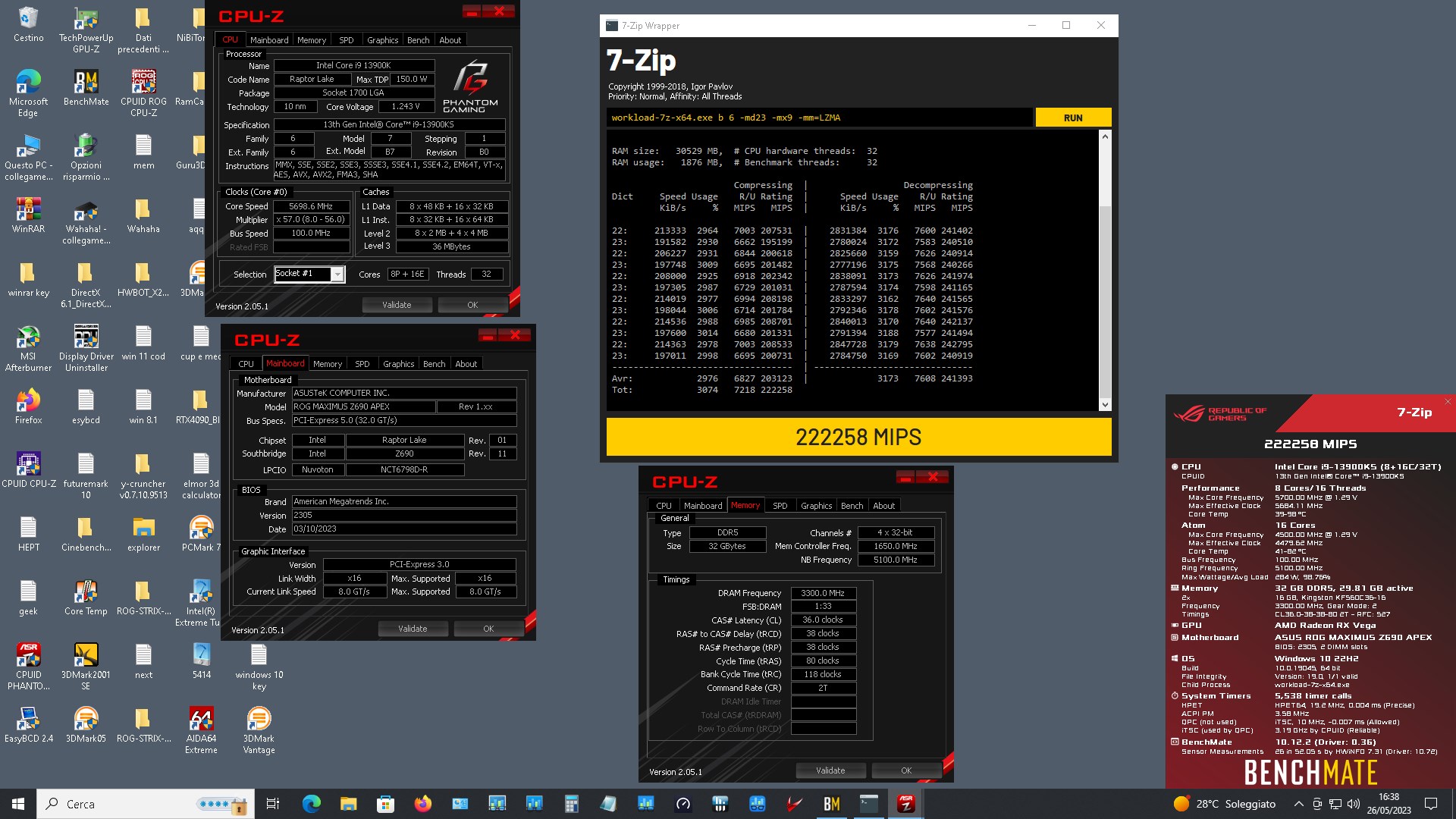This screenshot has height=819, width=1456.
Task: Open the Microsoft Store taskbar icon
Action: pos(385,804)
